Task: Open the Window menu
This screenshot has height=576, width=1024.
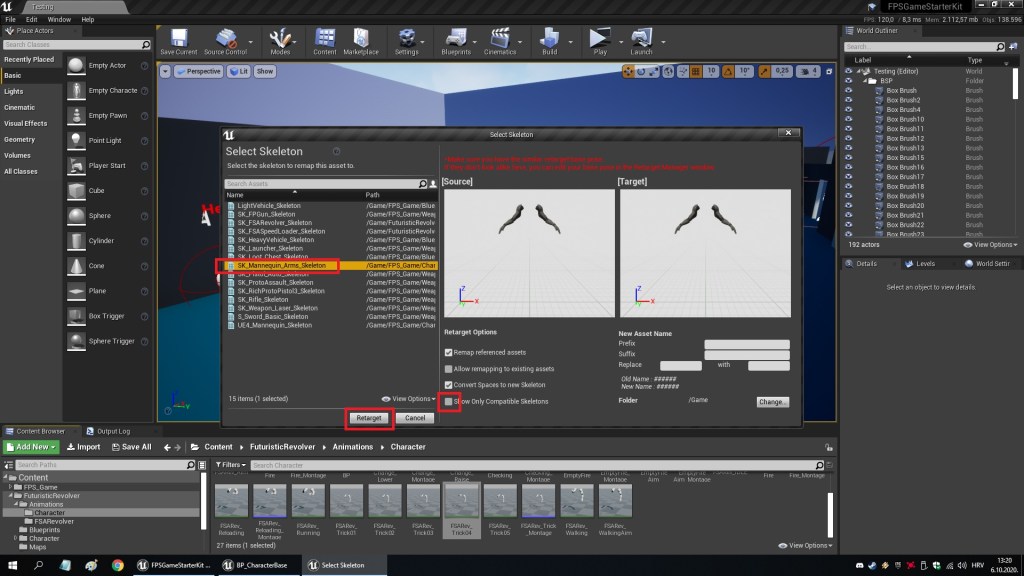Action: coord(59,19)
